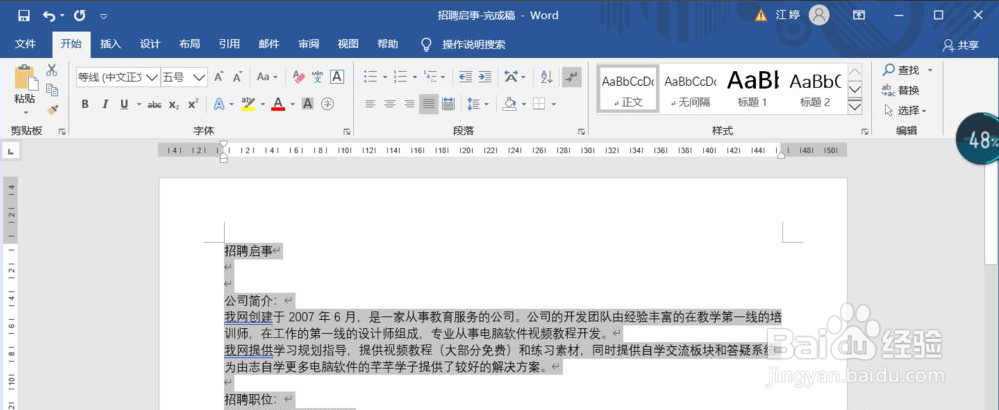Click the 替换 replace button

[901, 90]
